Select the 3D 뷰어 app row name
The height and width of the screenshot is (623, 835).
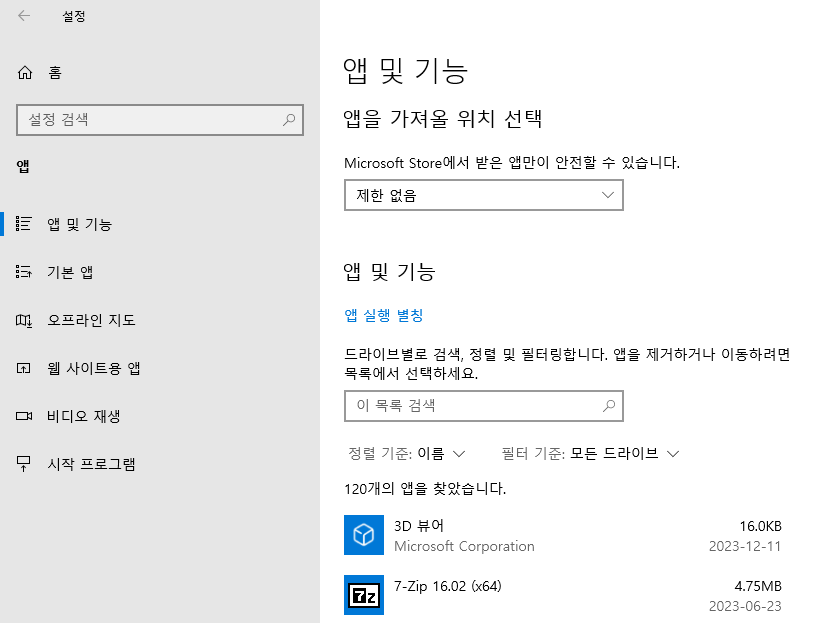click(419, 526)
